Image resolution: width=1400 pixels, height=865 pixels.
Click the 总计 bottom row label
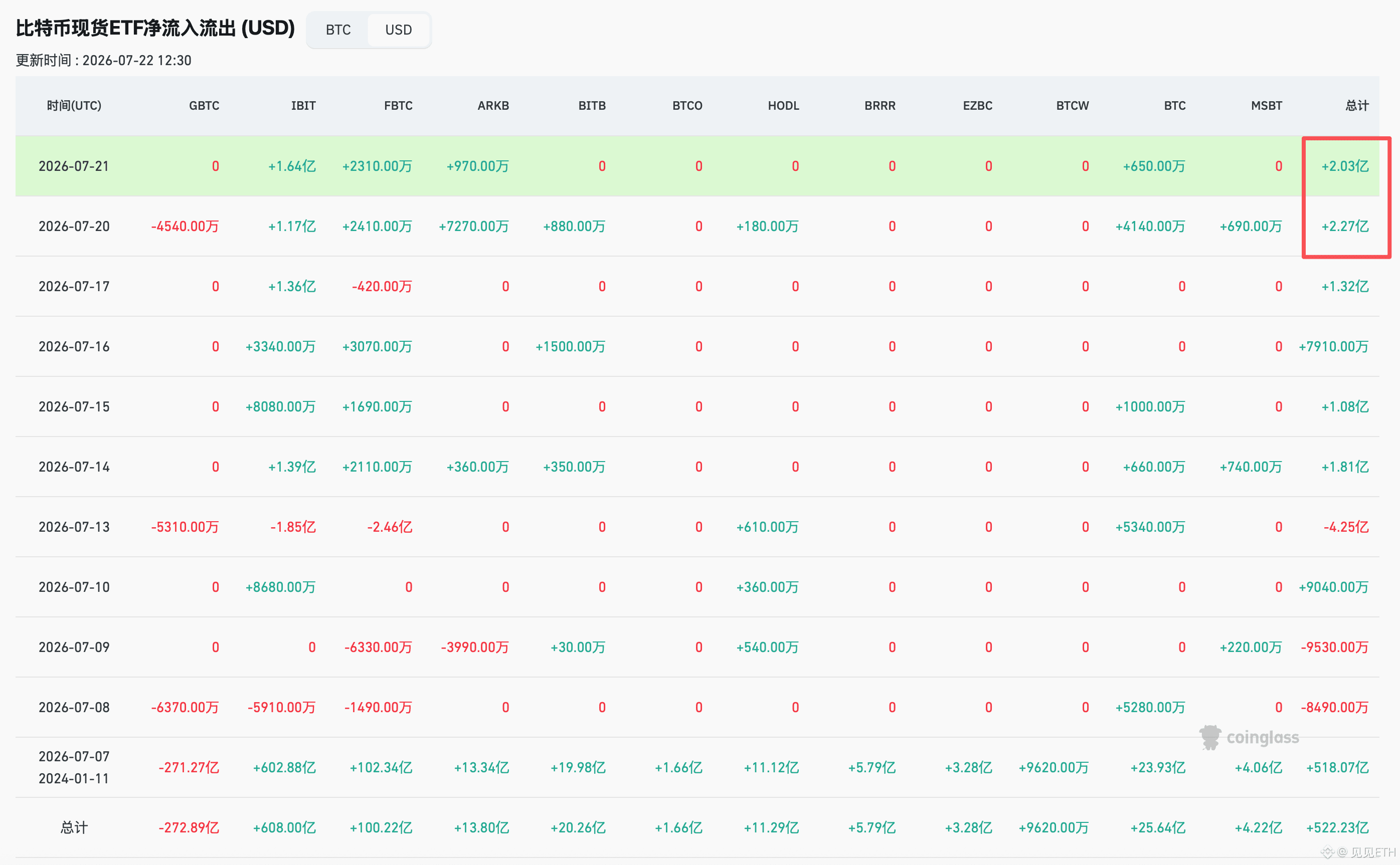pyautogui.click(x=74, y=827)
